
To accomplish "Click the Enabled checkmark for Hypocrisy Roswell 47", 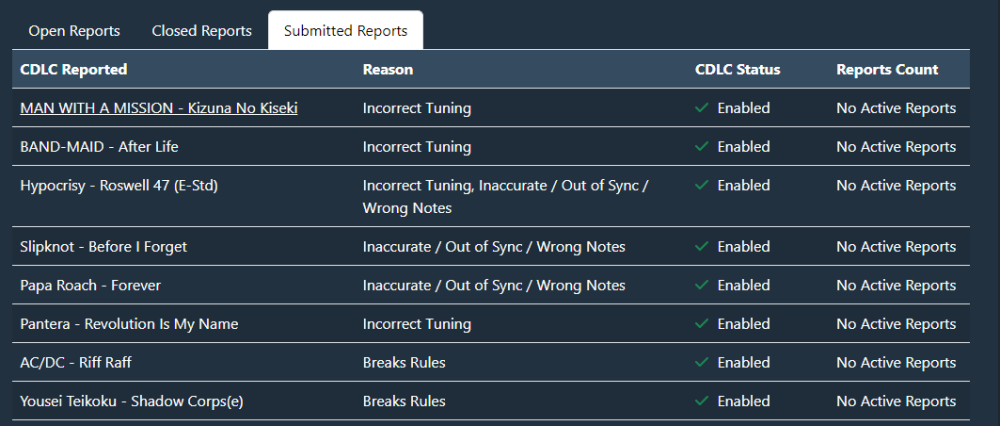I will click(x=702, y=185).
